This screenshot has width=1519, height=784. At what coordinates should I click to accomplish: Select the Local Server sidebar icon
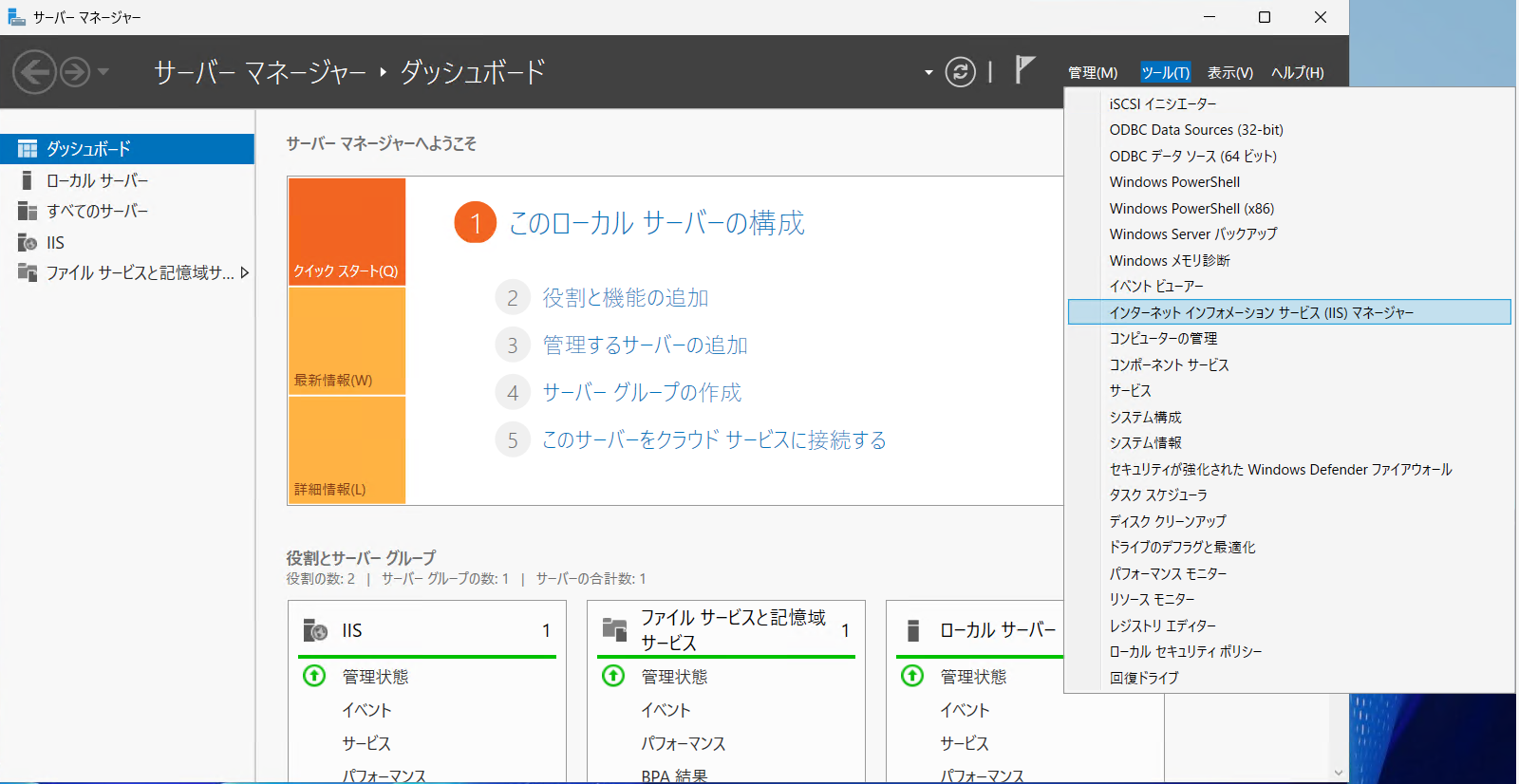(x=28, y=180)
